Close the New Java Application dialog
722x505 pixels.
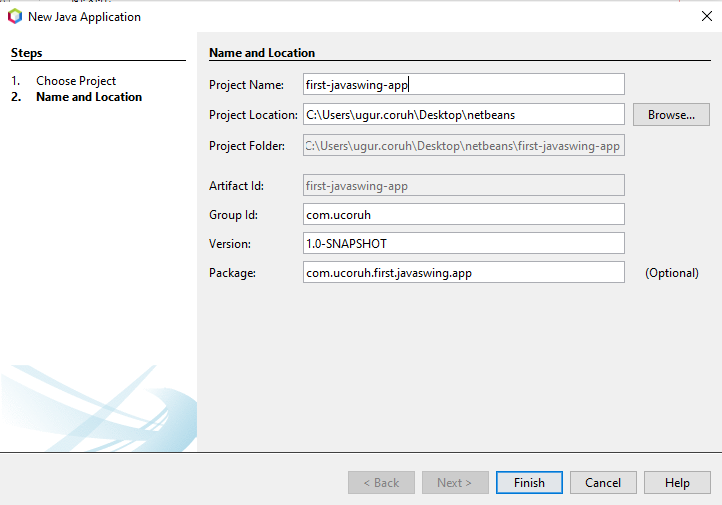(x=707, y=16)
